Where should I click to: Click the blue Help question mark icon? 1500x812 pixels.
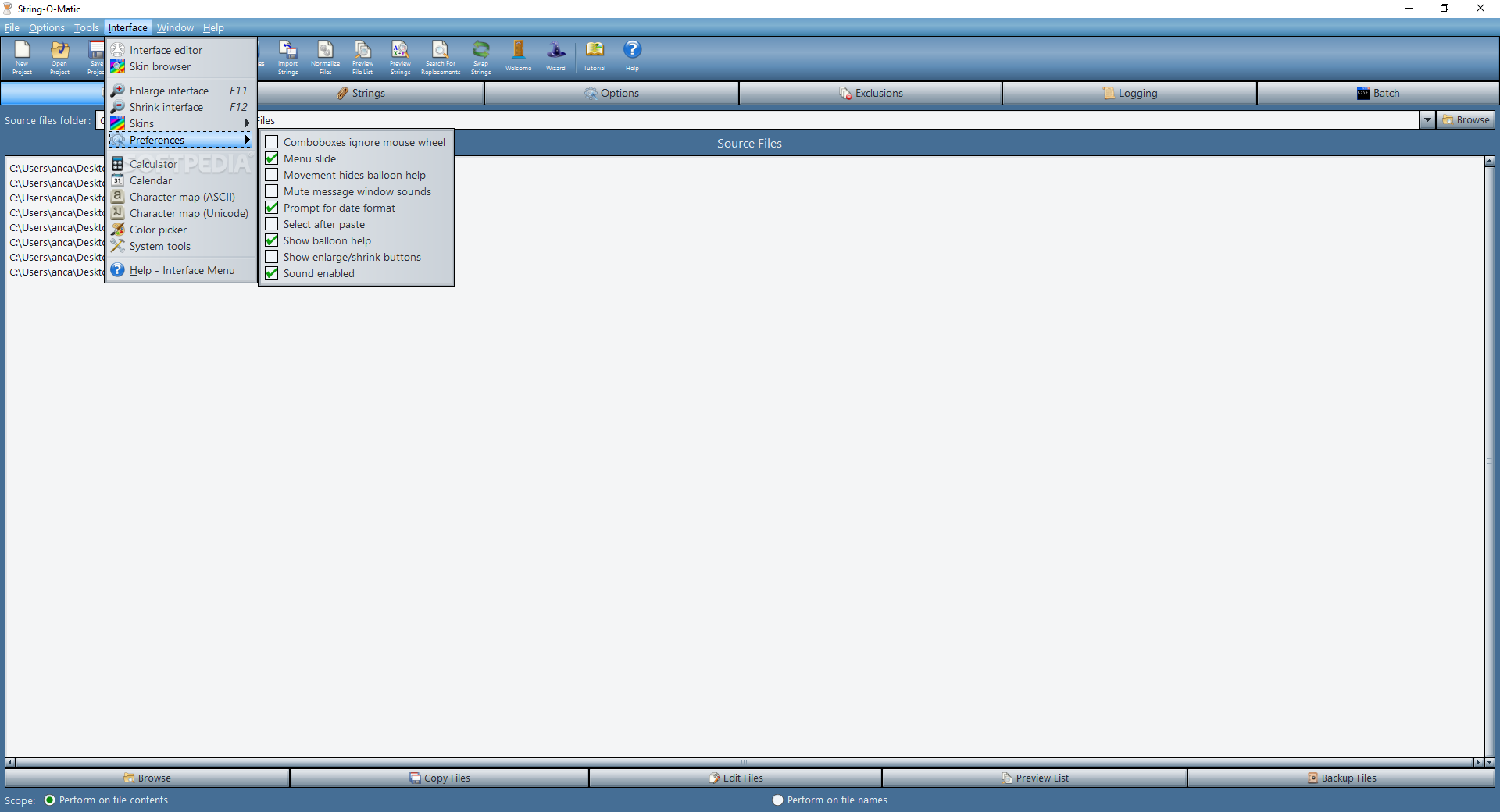[x=632, y=56]
